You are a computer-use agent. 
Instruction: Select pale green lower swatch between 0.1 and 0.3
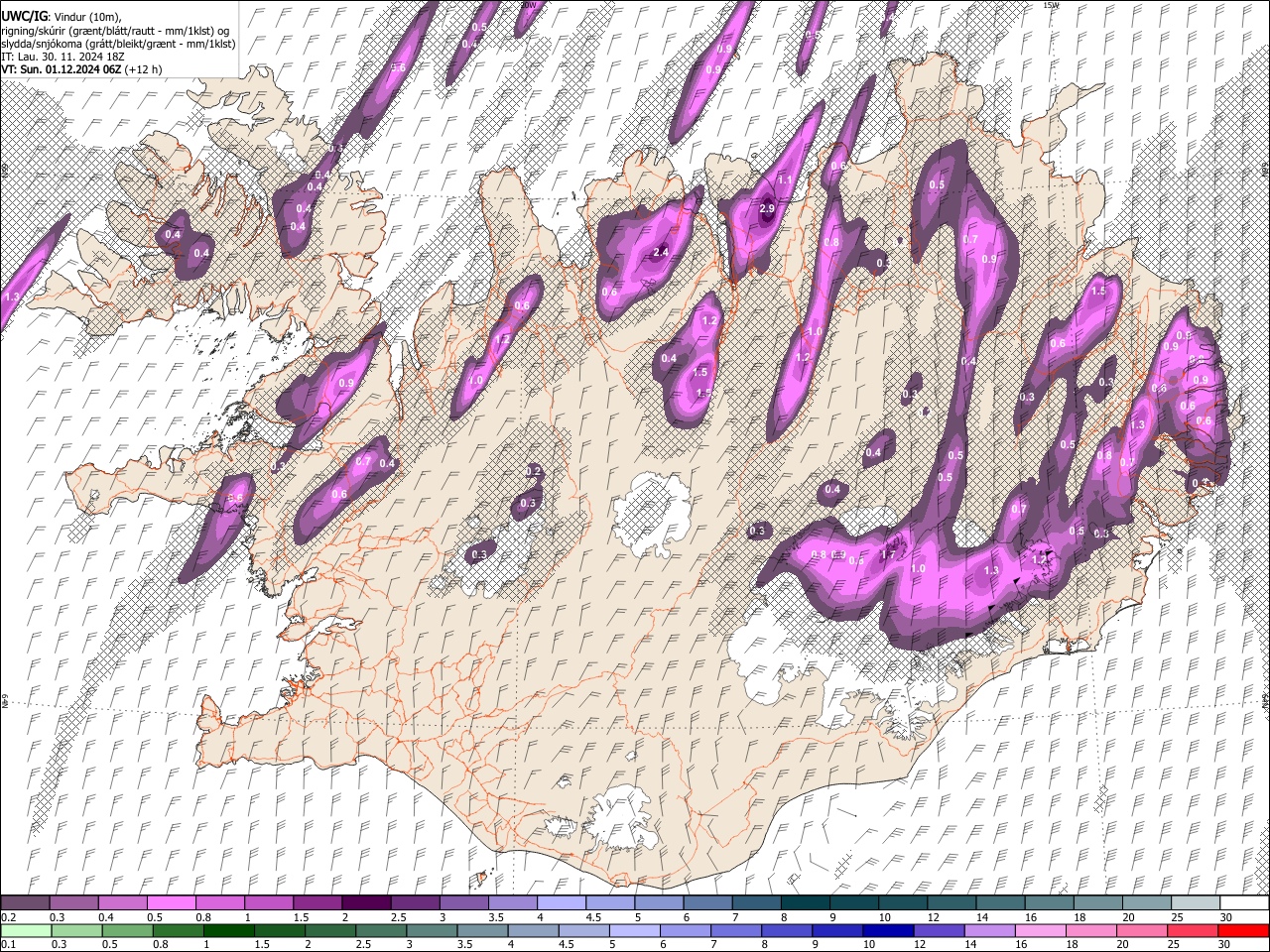tap(25, 931)
